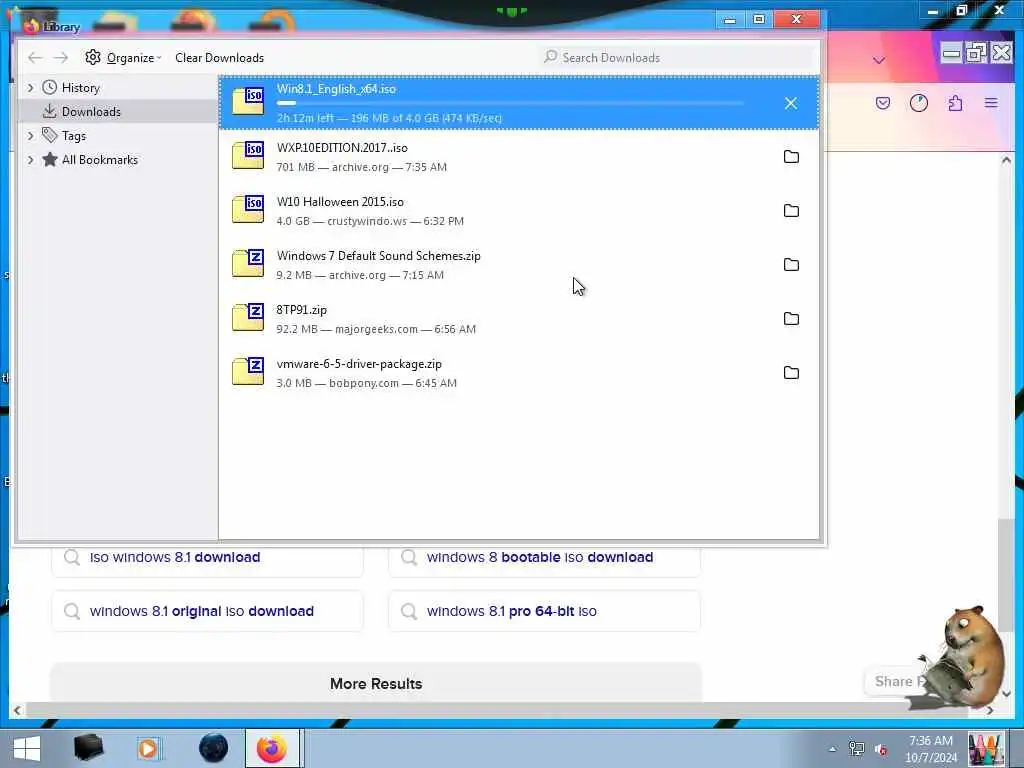1024x768 pixels.
Task: Select Windows 7 Default Sound Schemes.zip name
Action: tap(379, 256)
